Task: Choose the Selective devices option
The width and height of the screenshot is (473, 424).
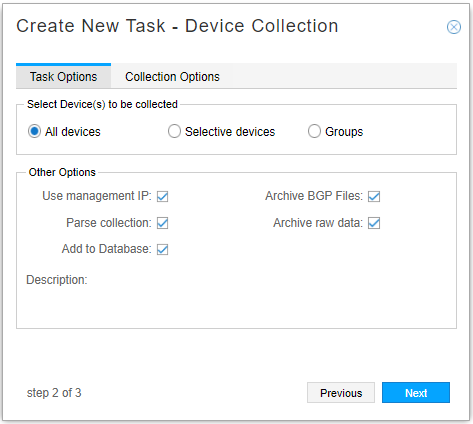Action: (x=174, y=131)
